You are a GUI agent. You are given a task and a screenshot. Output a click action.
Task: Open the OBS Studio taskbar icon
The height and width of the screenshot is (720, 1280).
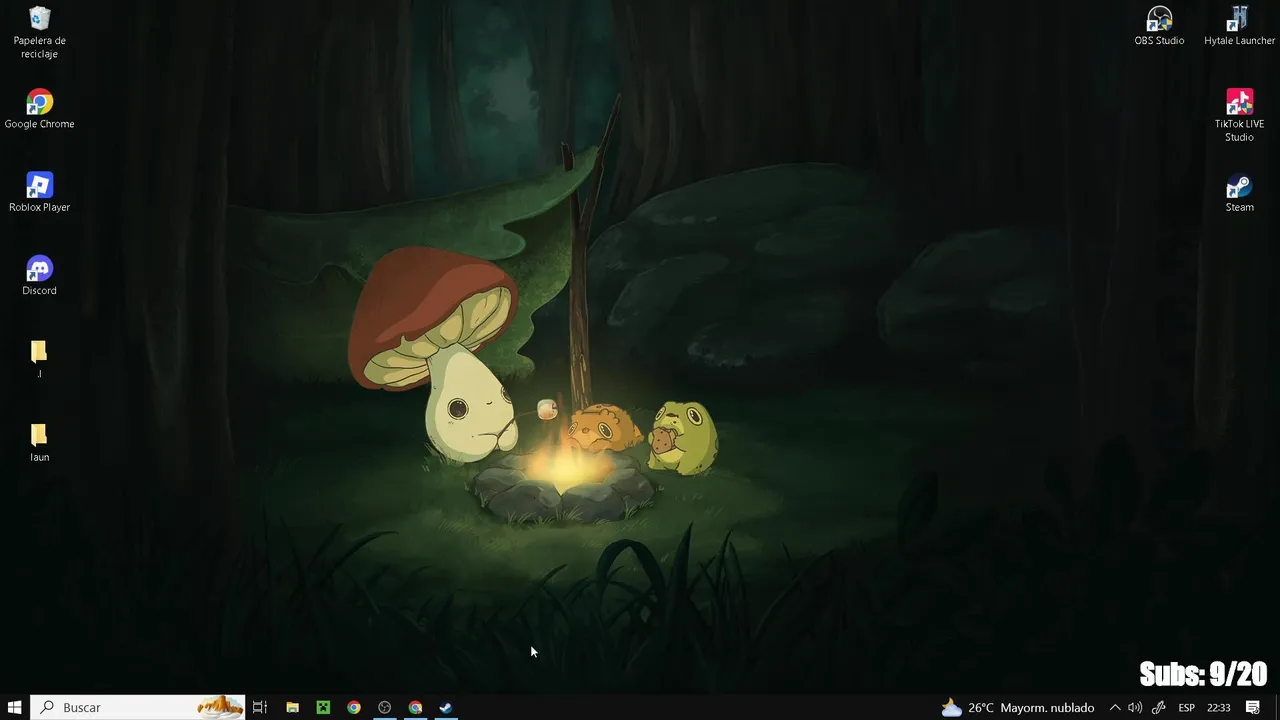click(384, 707)
